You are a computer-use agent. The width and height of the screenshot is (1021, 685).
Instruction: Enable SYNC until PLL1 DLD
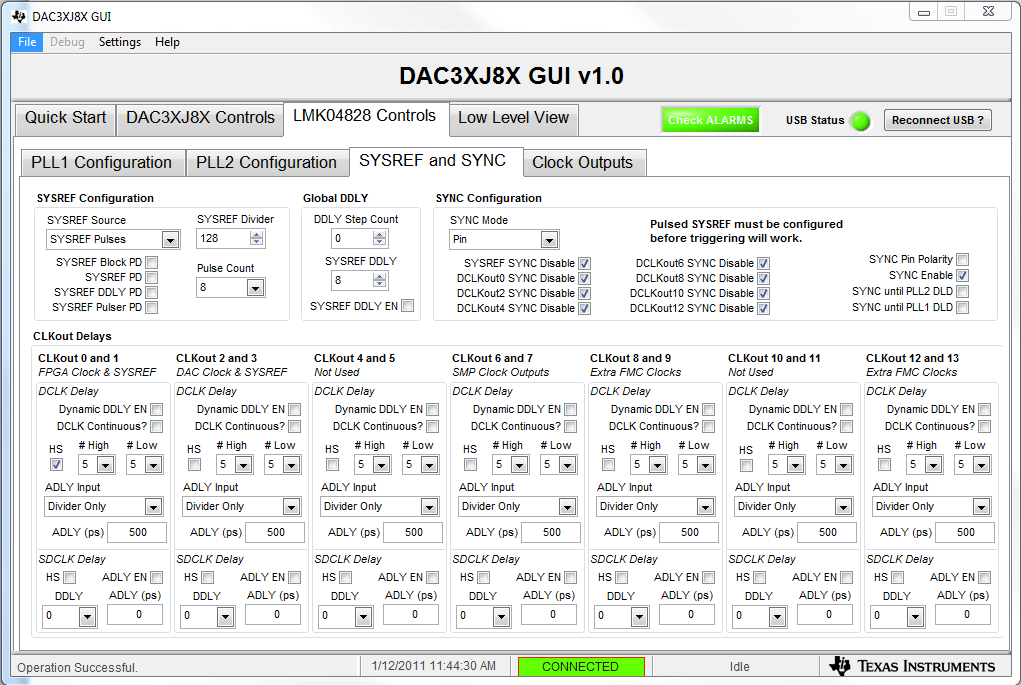click(962, 307)
